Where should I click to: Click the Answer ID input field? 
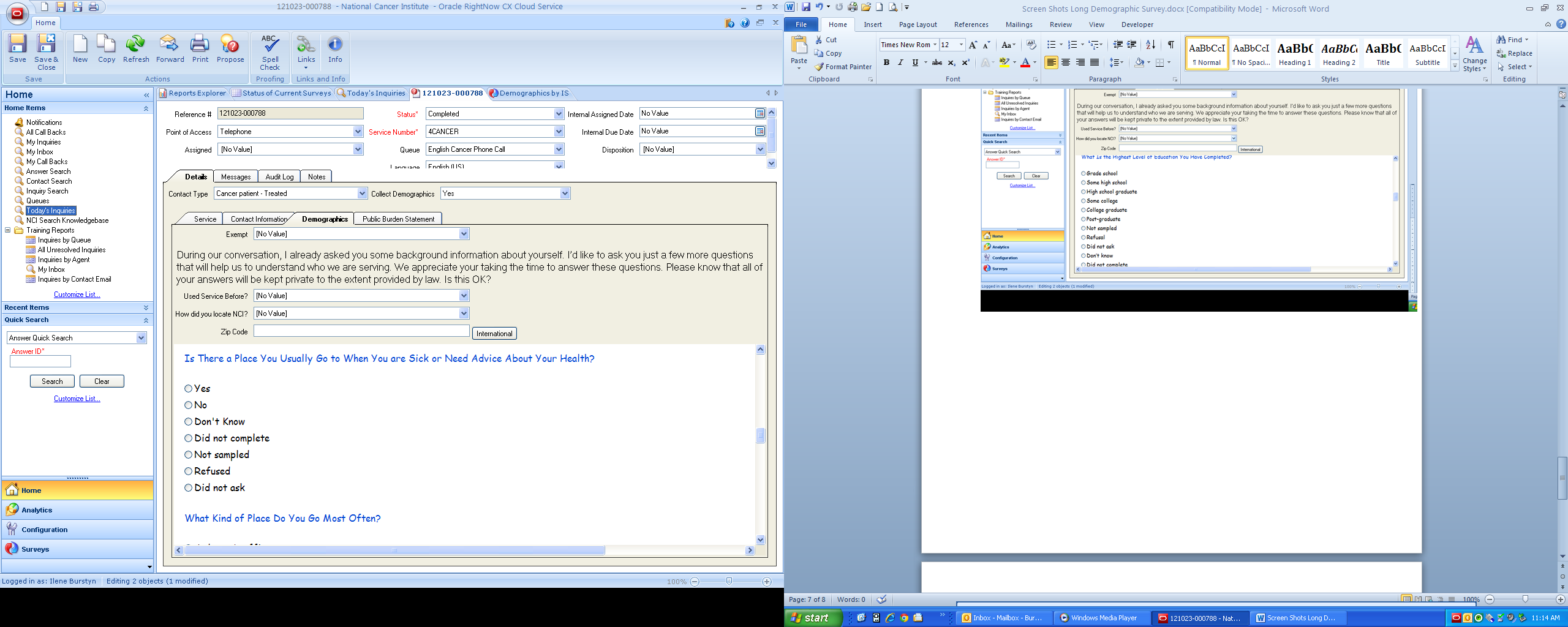pyautogui.click(x=40, y=361)
